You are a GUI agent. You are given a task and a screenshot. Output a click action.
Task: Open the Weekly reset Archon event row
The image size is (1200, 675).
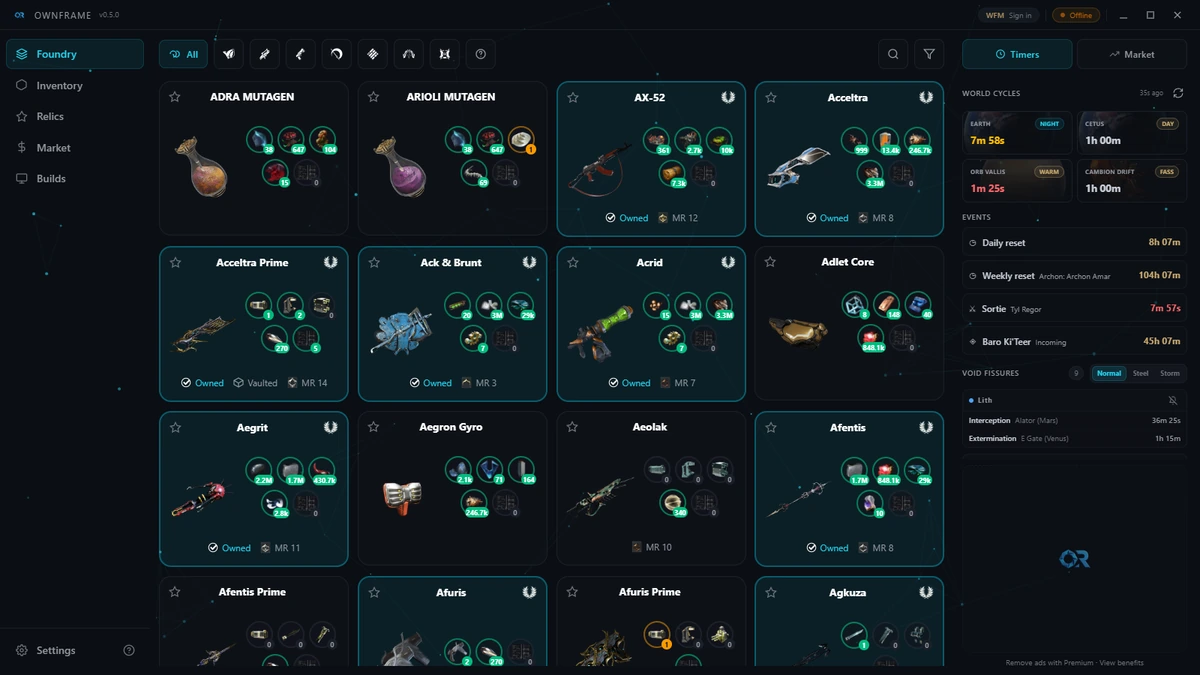[1075, 275]
